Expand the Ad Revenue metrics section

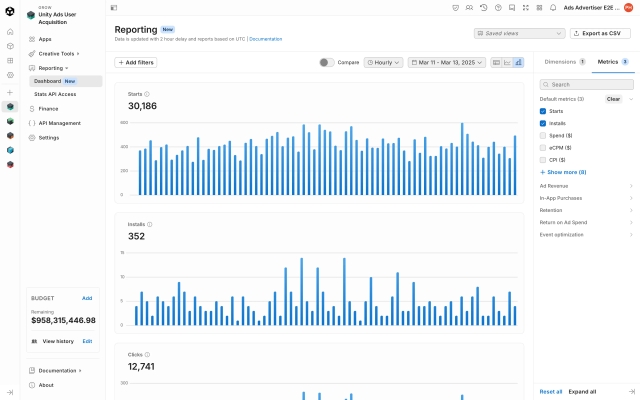pos(586,185)
